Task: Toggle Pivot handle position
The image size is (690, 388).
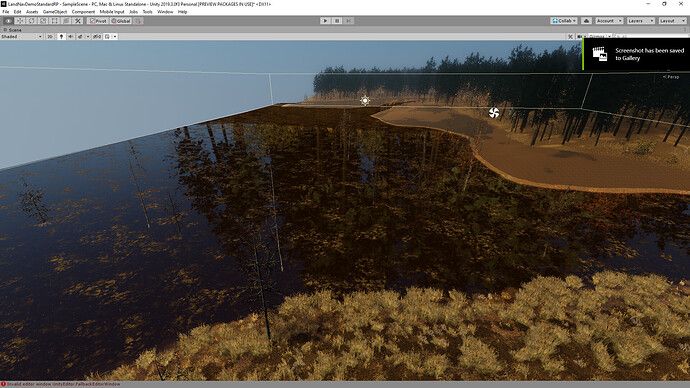Action: (98, 21)
